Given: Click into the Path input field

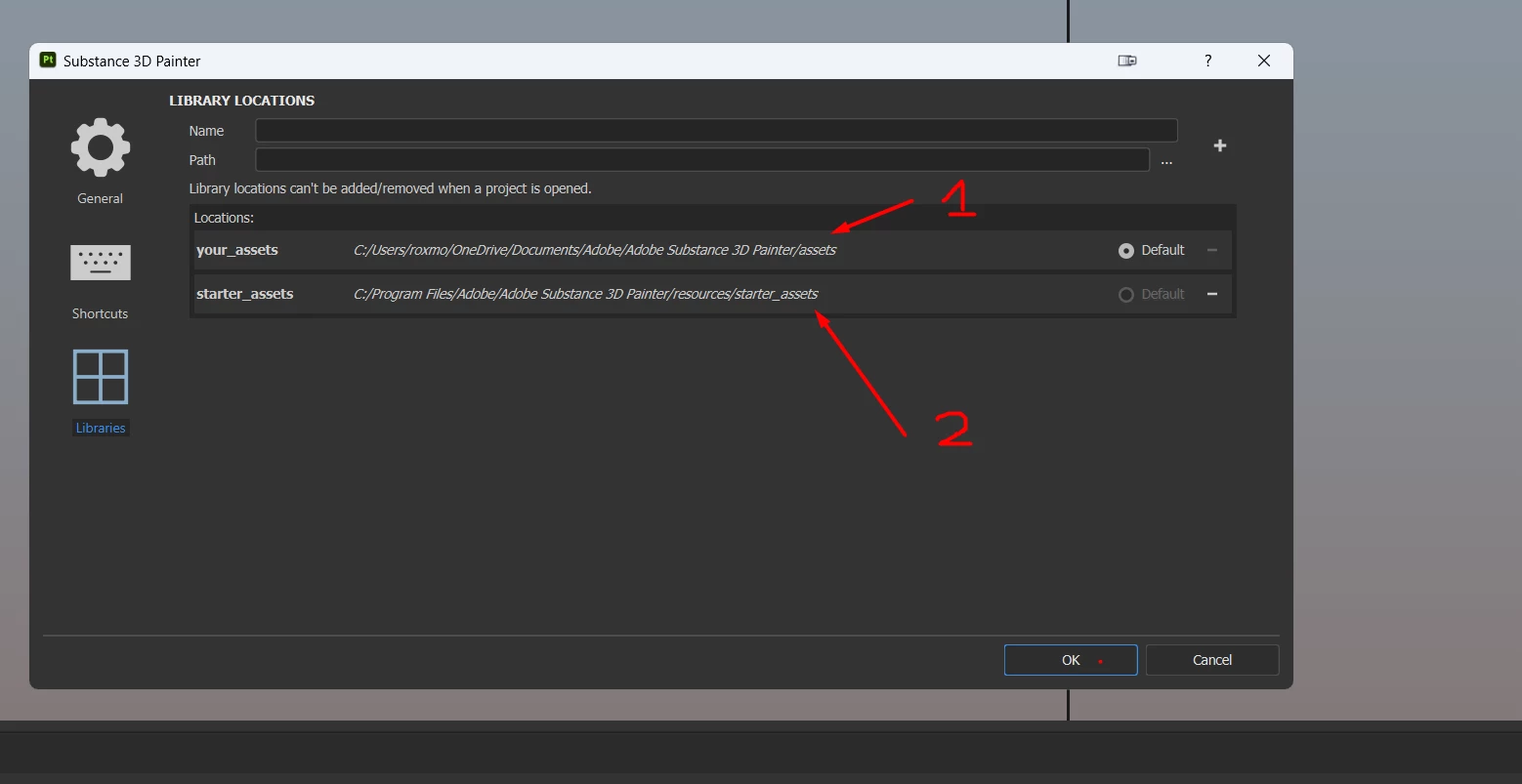Looking at the screenshot, I should pos(702,160).
